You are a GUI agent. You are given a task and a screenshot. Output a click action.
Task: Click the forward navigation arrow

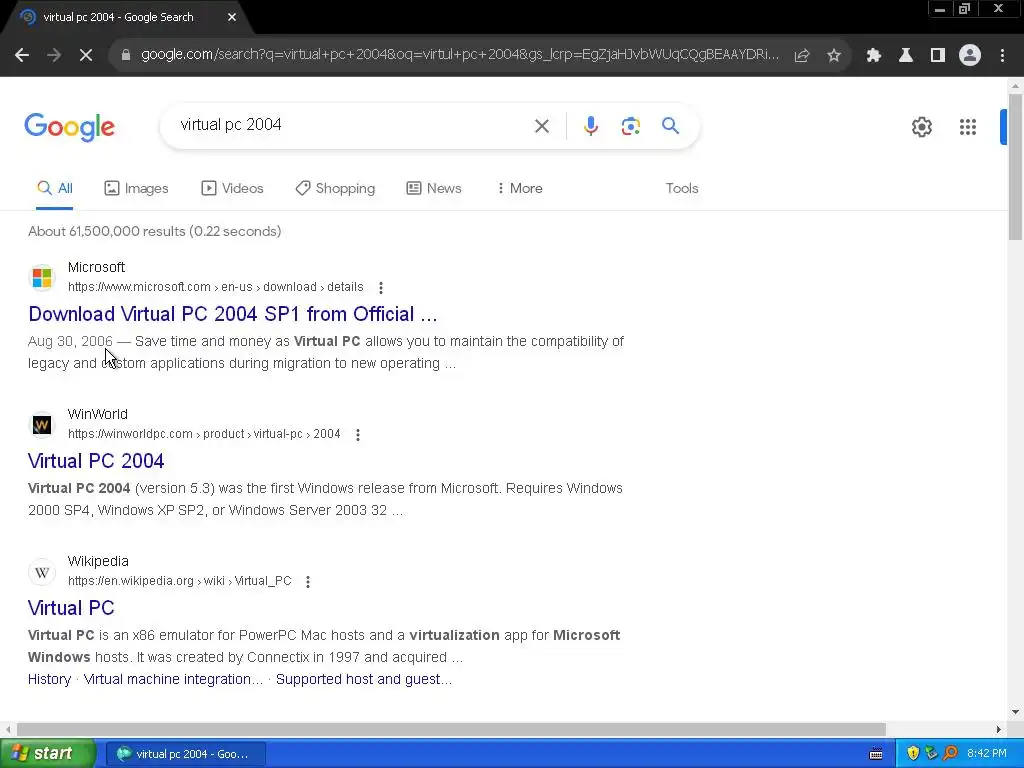pos(54,56)
